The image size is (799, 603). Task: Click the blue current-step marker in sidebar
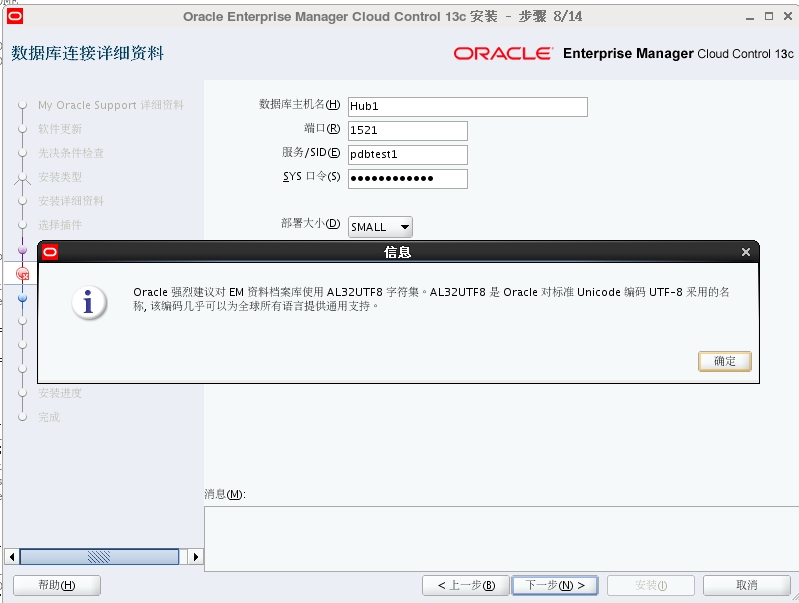pos(22,297)
